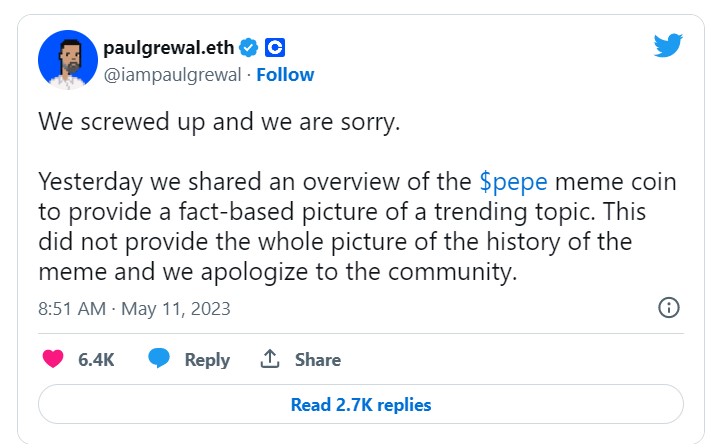Click the blue verified checkmark badge
The height and width of the screenshot is (448, 711).
250,47
